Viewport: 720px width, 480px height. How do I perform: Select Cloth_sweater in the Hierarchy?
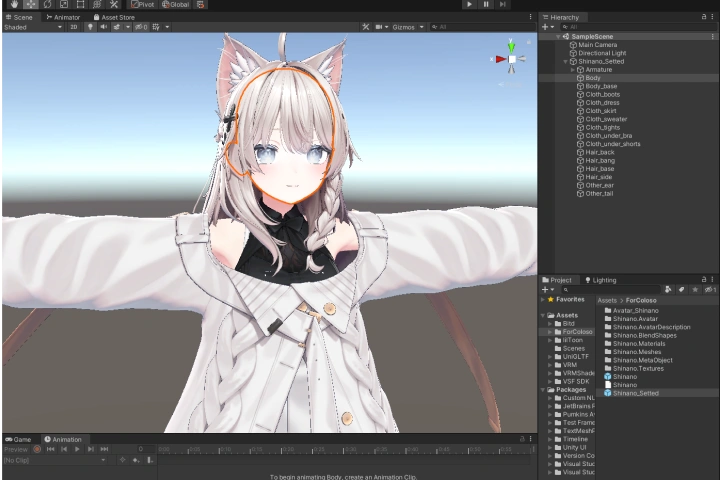point(606,119)
